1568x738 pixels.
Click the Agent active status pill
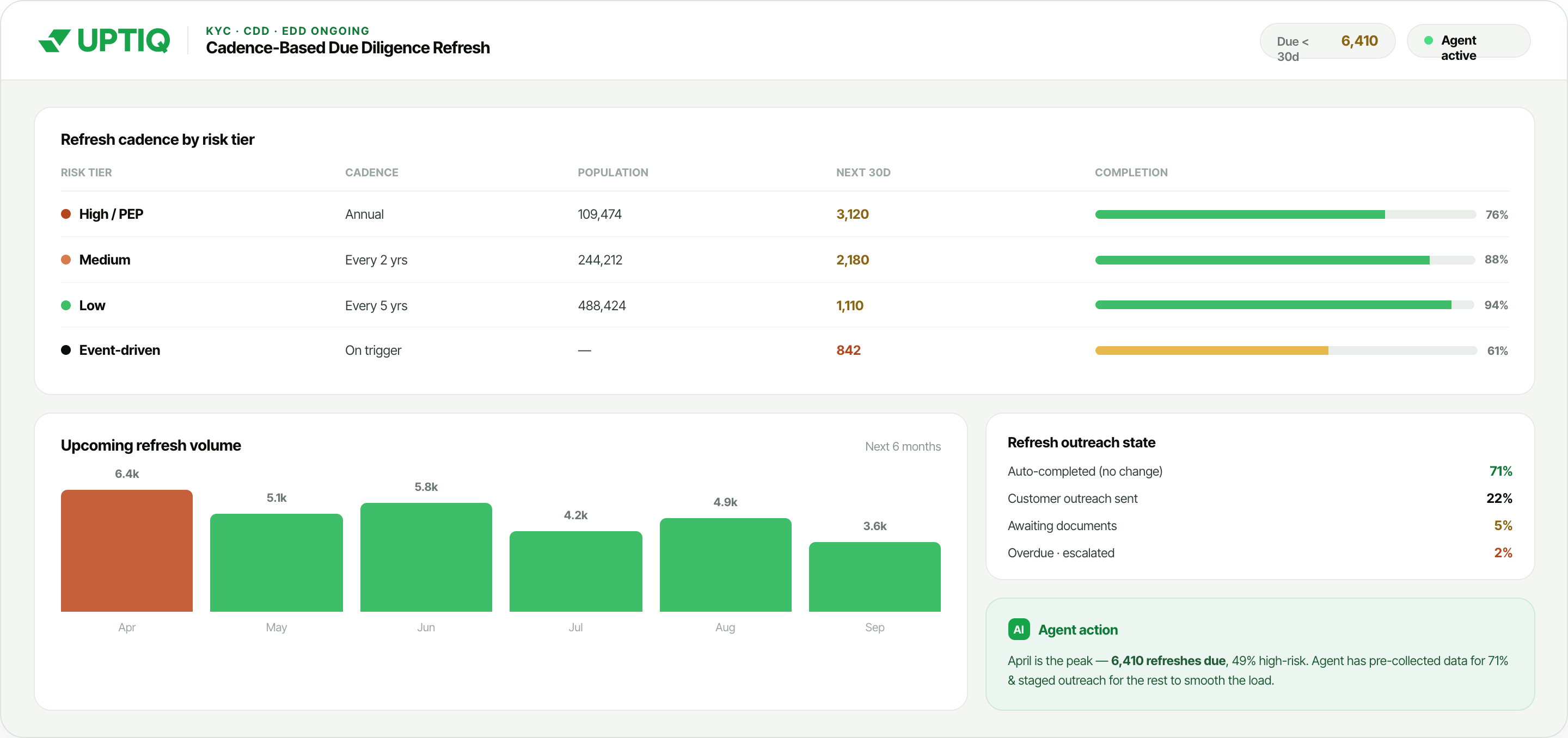point(1468,41)
